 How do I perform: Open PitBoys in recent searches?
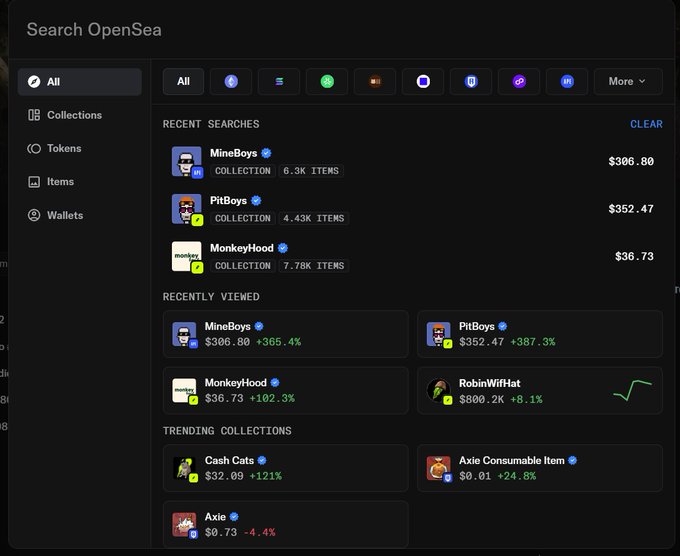click(413, 209)
